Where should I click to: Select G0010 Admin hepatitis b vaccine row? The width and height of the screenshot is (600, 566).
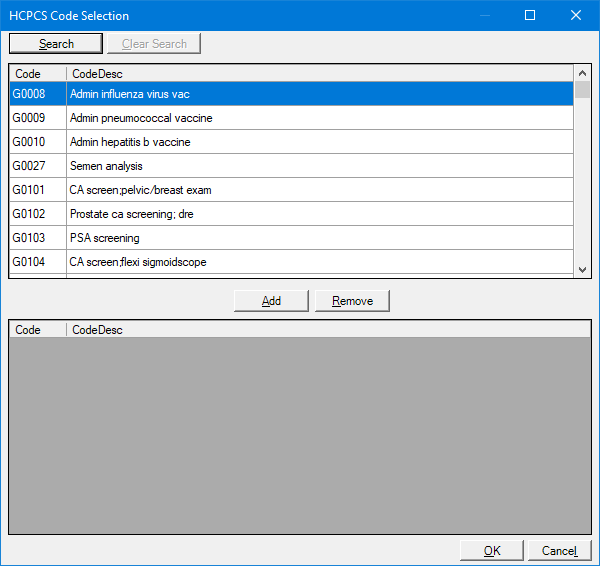[x=291, y=142]
